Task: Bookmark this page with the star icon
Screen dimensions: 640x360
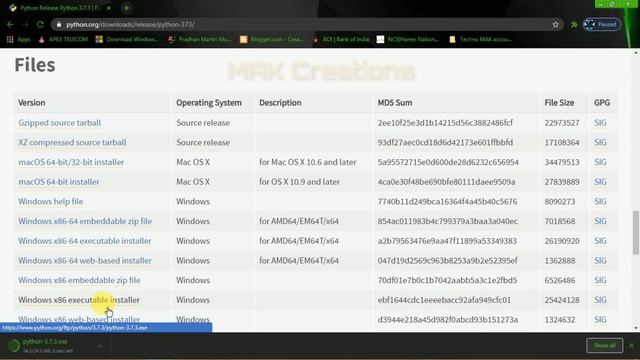Action: (556, 24)
